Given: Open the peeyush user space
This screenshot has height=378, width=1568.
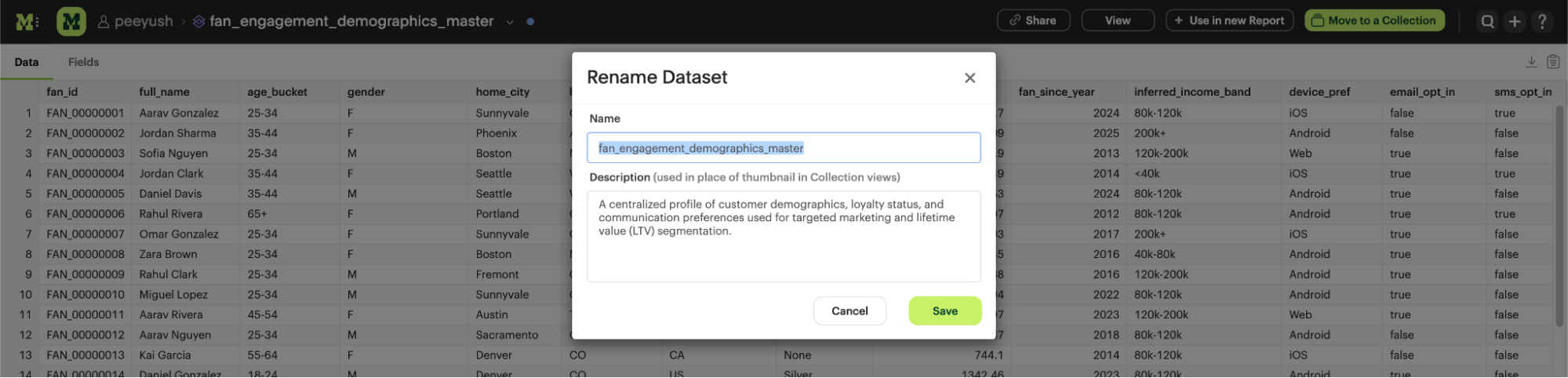Looking at the screenshot, I should [135, 21].
